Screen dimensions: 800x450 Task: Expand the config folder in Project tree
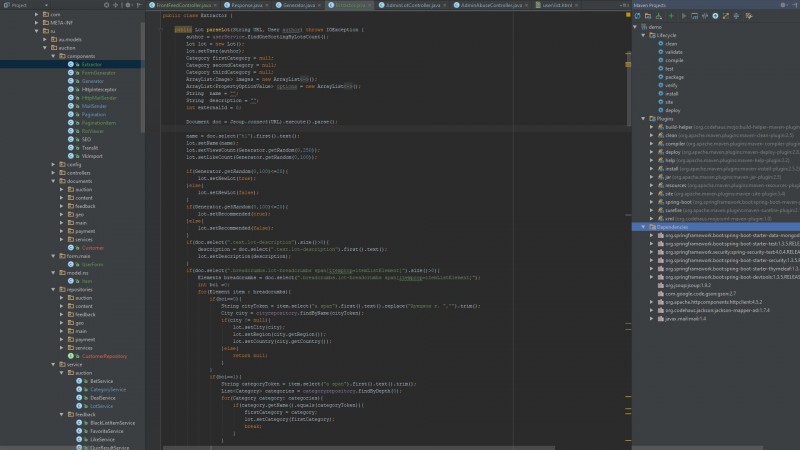tap(54, 164)
